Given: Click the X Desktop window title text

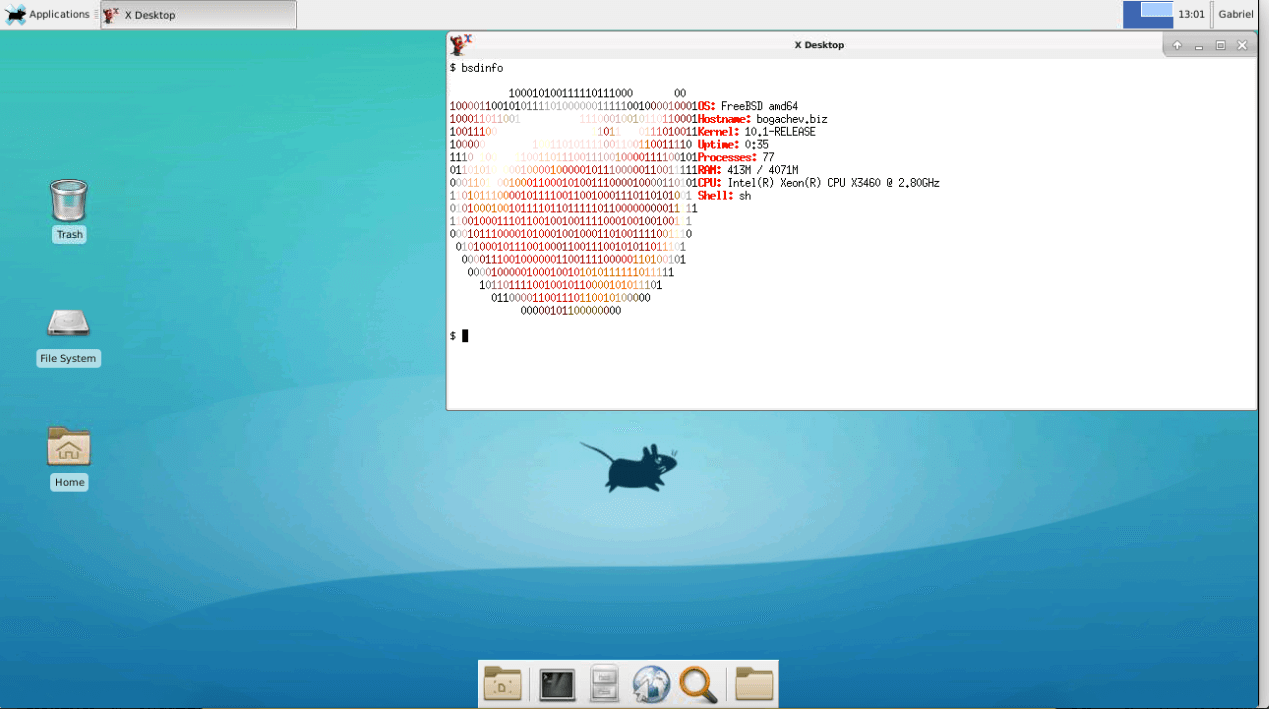Looking at the screenshot, I should point(818,45).
